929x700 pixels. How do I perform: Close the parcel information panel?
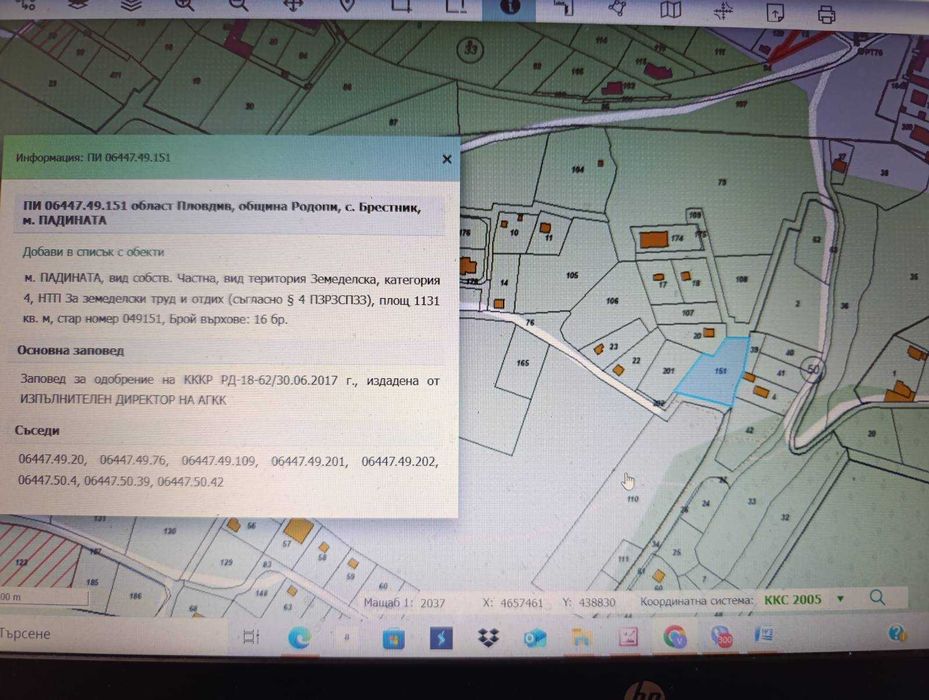point(447,159)
